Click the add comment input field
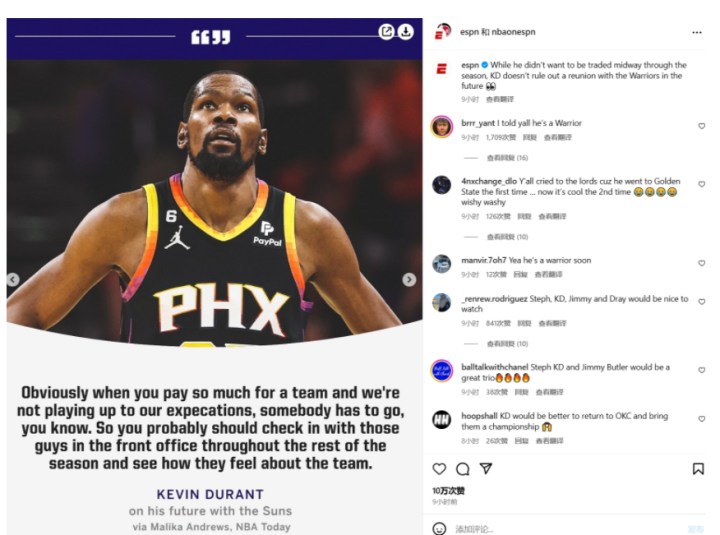 tap(567, 529)
